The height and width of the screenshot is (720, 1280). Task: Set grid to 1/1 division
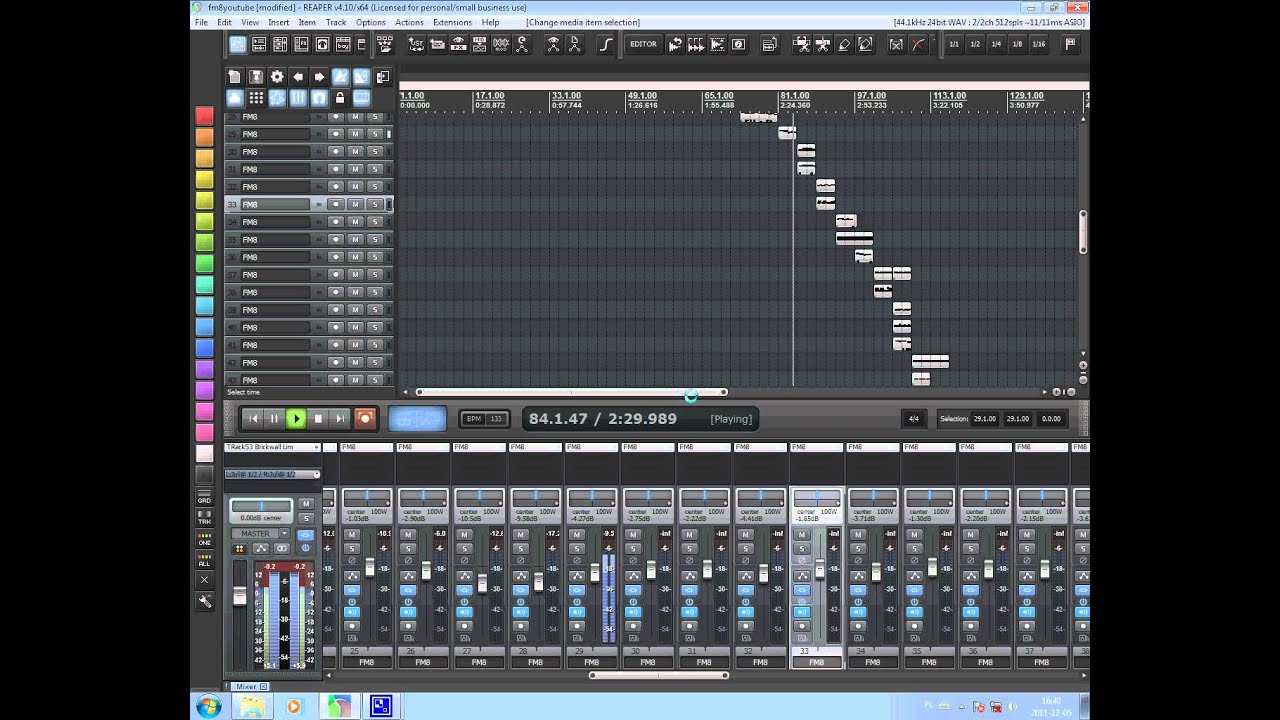coord(954,44)
